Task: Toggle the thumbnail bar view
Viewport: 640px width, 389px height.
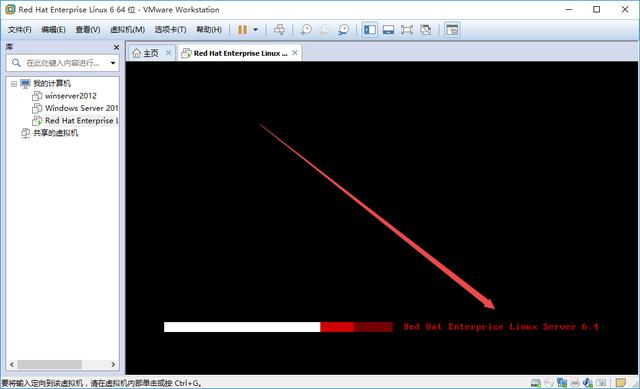Action: tap(388, 30)
